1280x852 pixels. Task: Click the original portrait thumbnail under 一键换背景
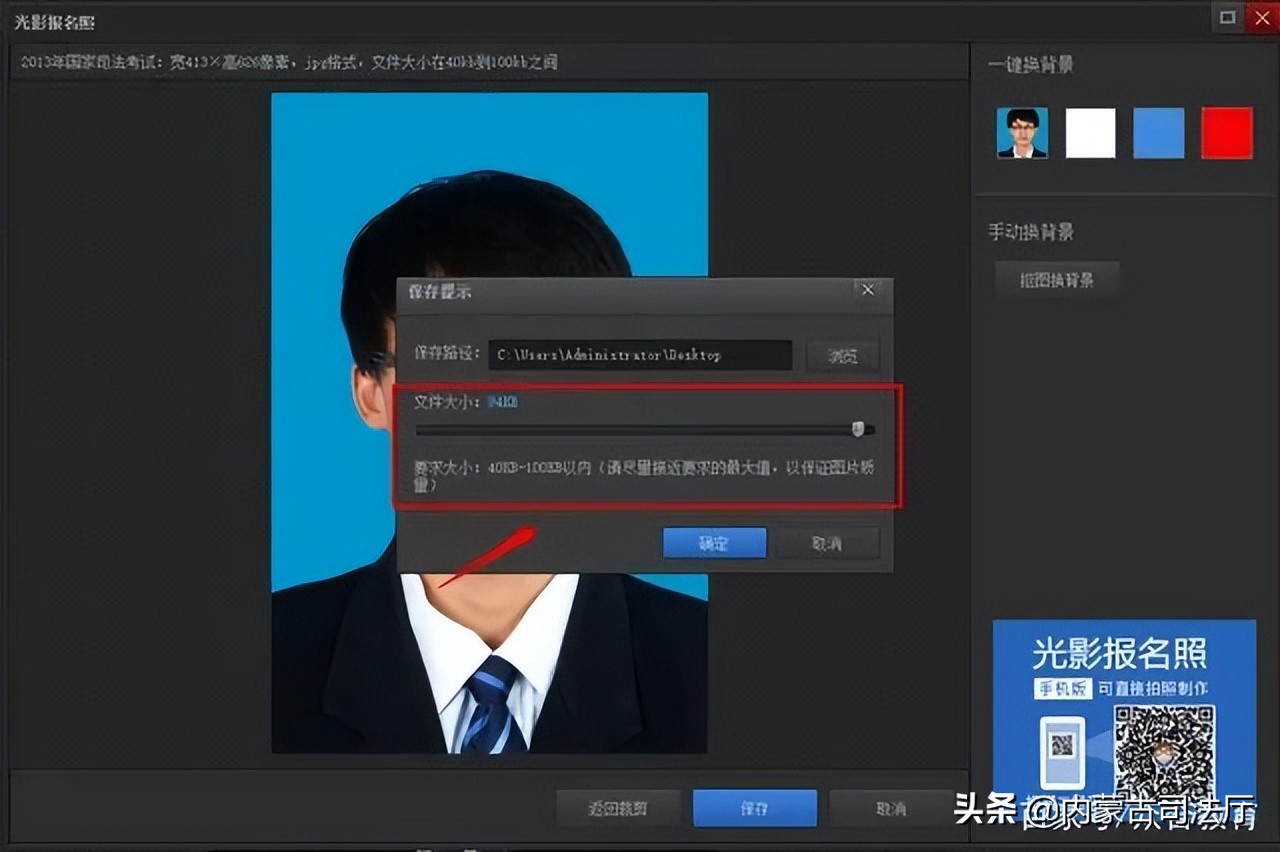coord(1022,131)
